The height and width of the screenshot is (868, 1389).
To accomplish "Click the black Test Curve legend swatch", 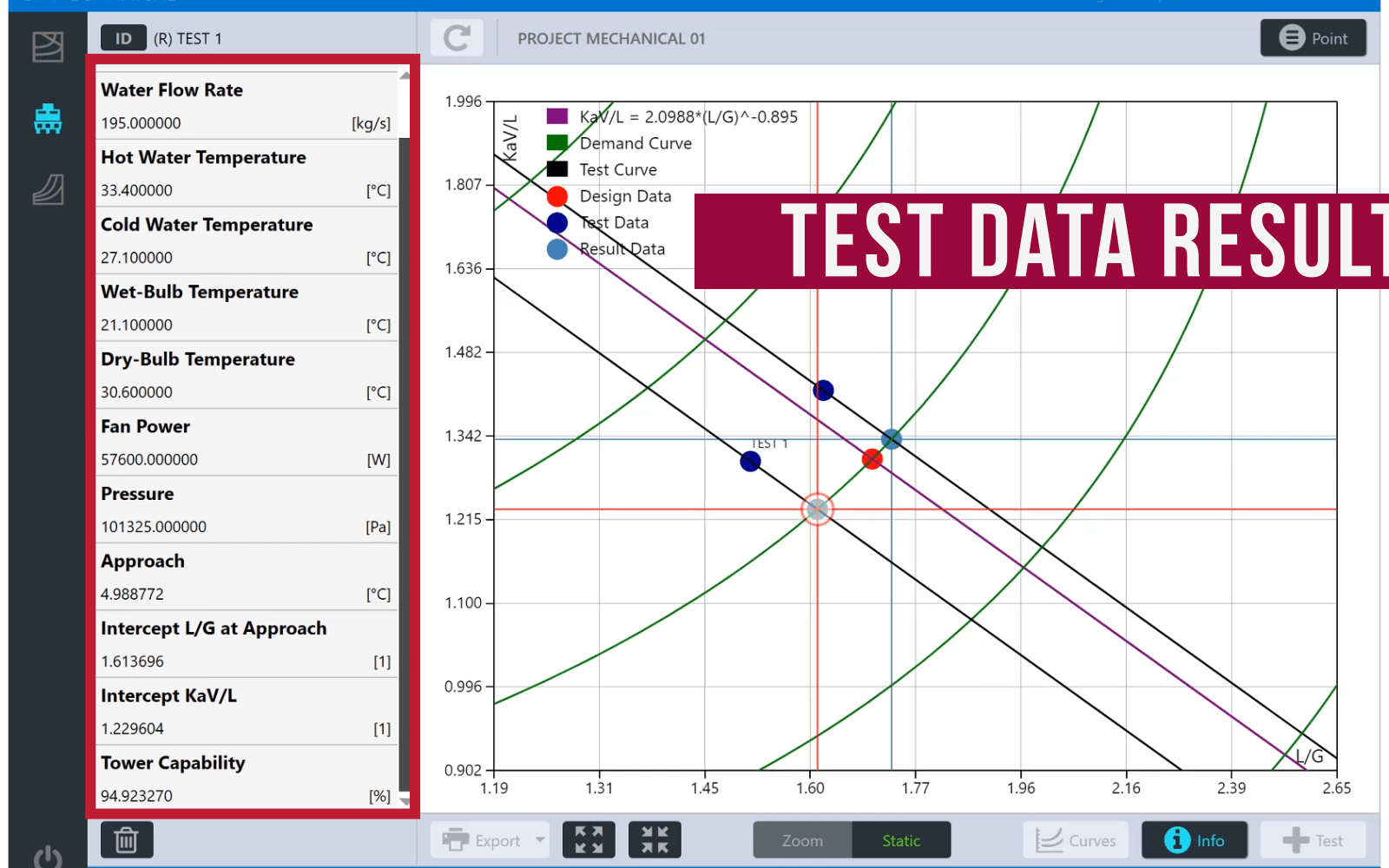I will tap(557, 169).
